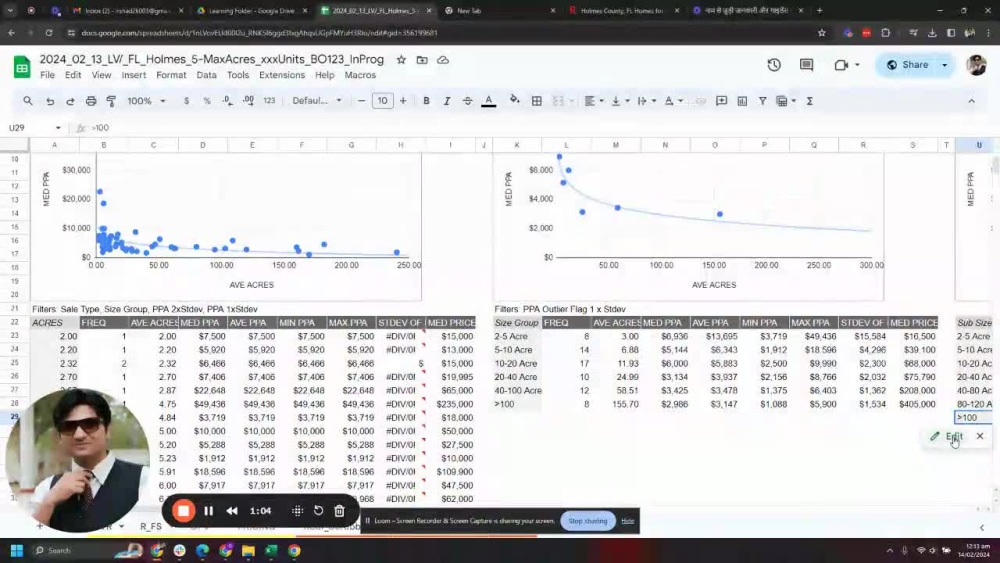Restart the Loom recording

coord(318,511)
